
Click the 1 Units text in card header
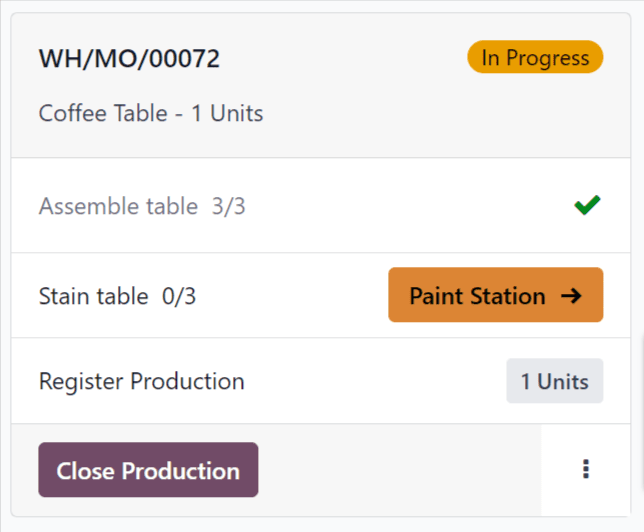[x=227, y=113]
